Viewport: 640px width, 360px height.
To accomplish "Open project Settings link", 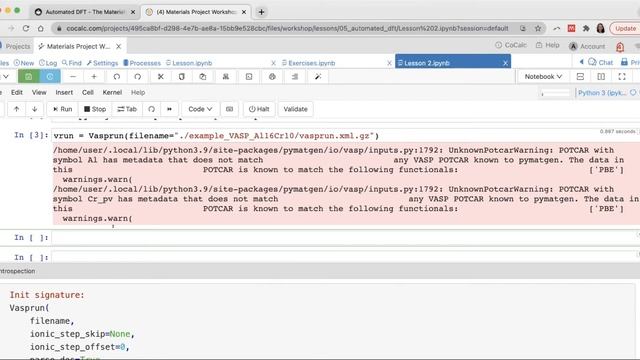I will click(102, 63).
